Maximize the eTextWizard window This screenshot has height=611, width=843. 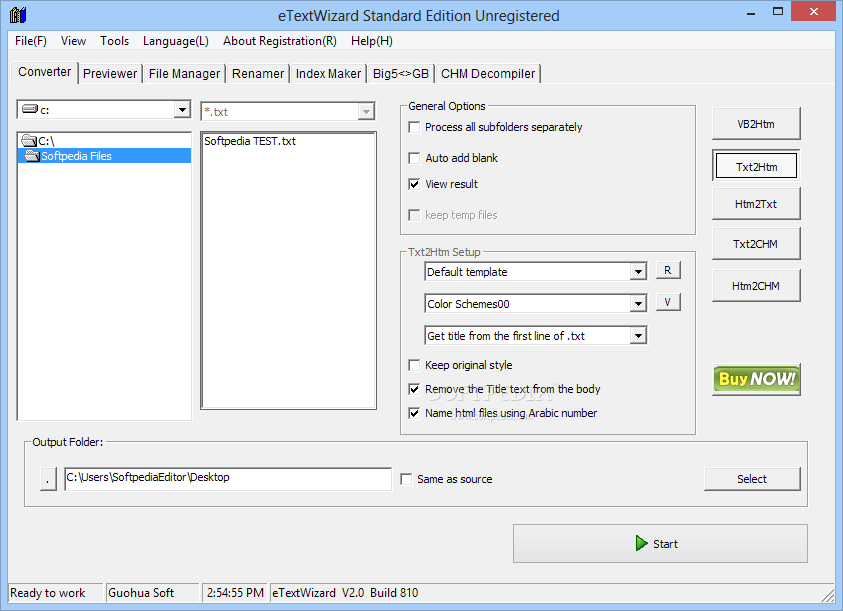tap(778, 12)
